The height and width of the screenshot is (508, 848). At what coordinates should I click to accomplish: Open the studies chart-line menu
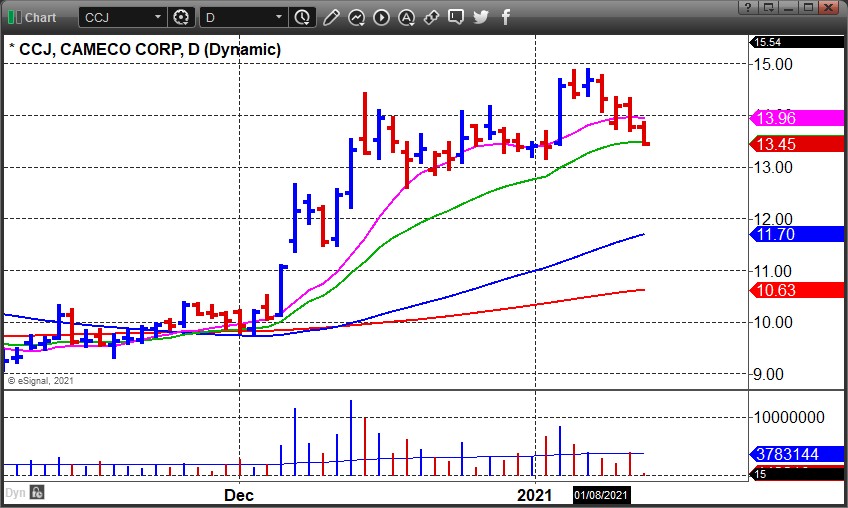(x=356, y=17)
